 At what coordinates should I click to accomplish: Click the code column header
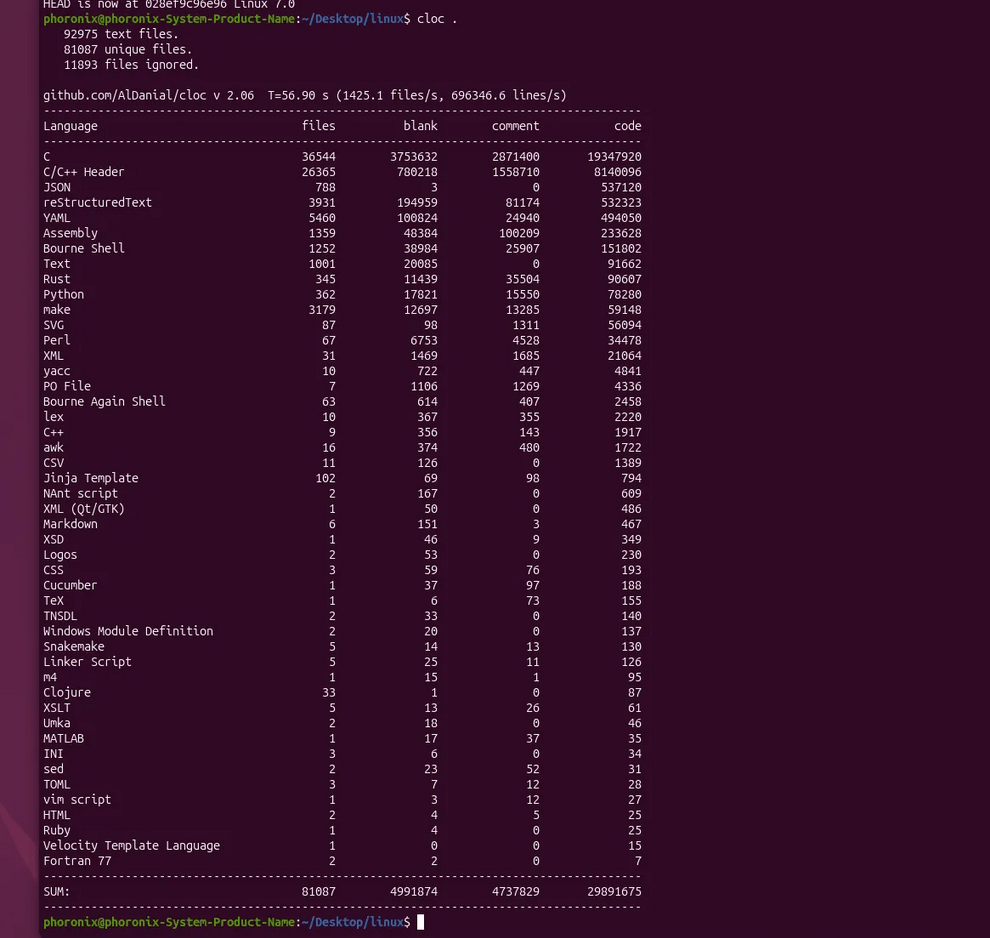(x=628, y=125)
